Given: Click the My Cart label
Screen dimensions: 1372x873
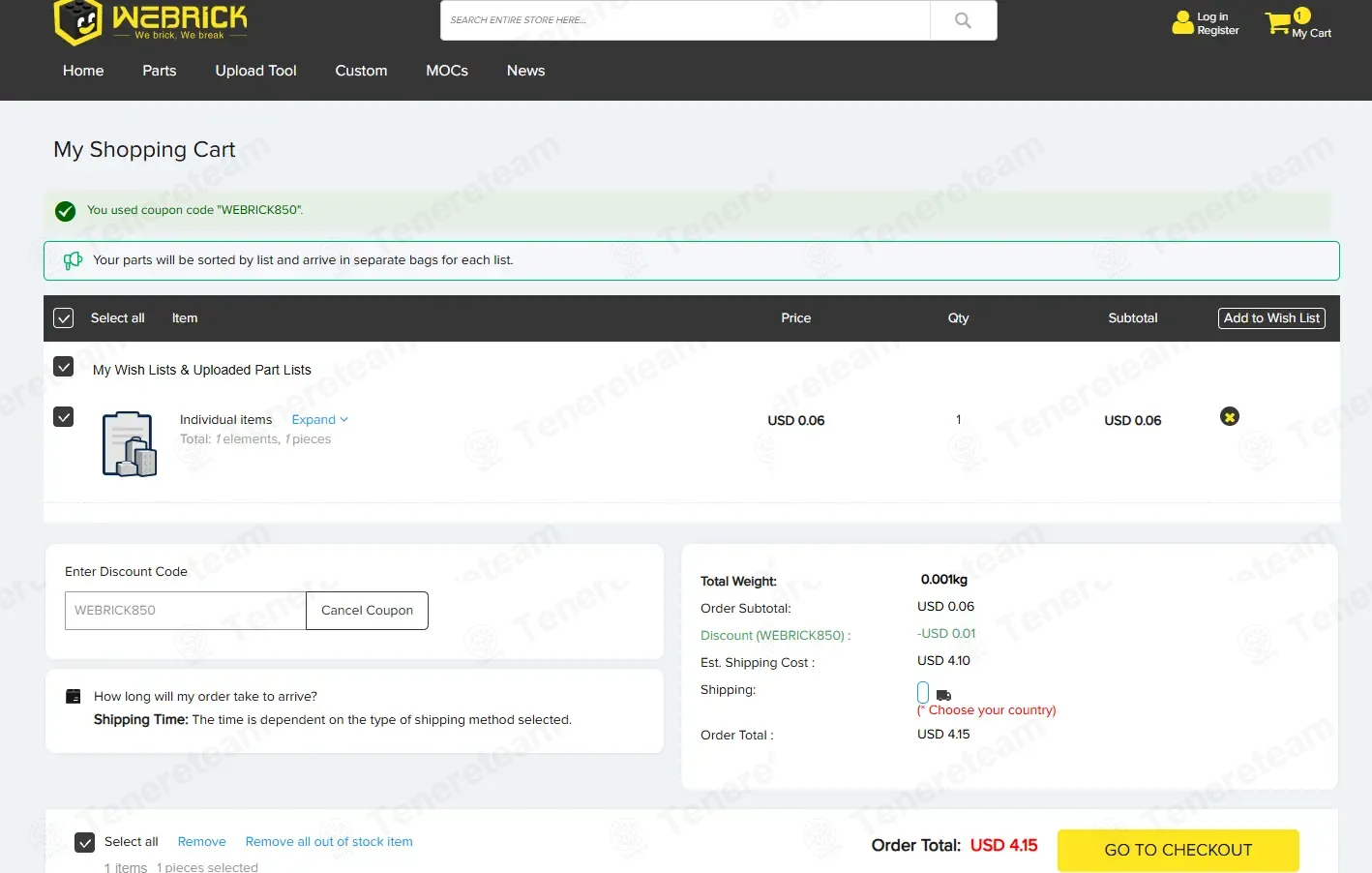Looking at the screenshot, I should [x=1312, y=33].
